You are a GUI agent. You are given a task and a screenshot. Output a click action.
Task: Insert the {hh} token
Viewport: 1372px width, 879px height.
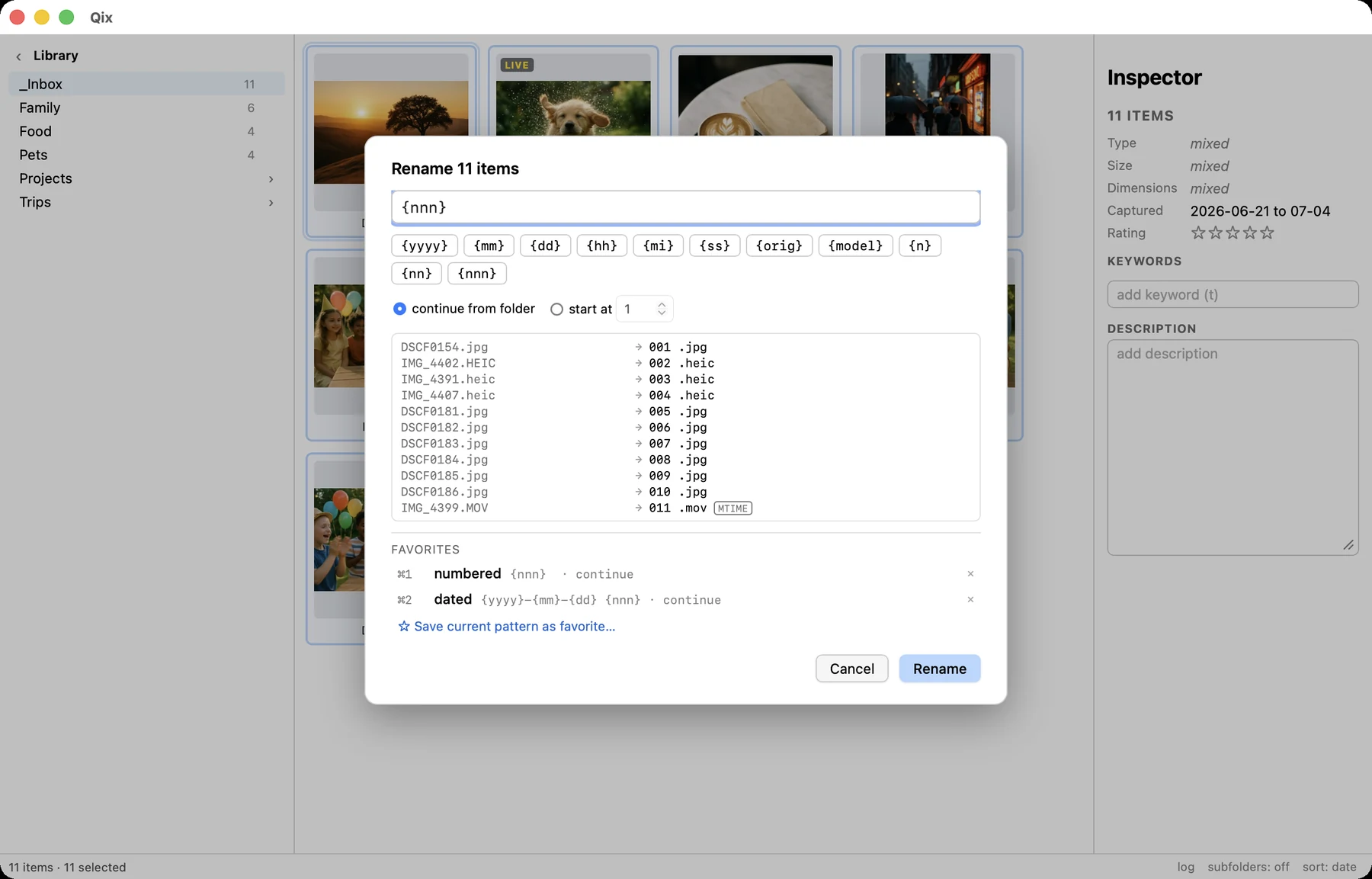pyautogui.click(x=601, y=245)
